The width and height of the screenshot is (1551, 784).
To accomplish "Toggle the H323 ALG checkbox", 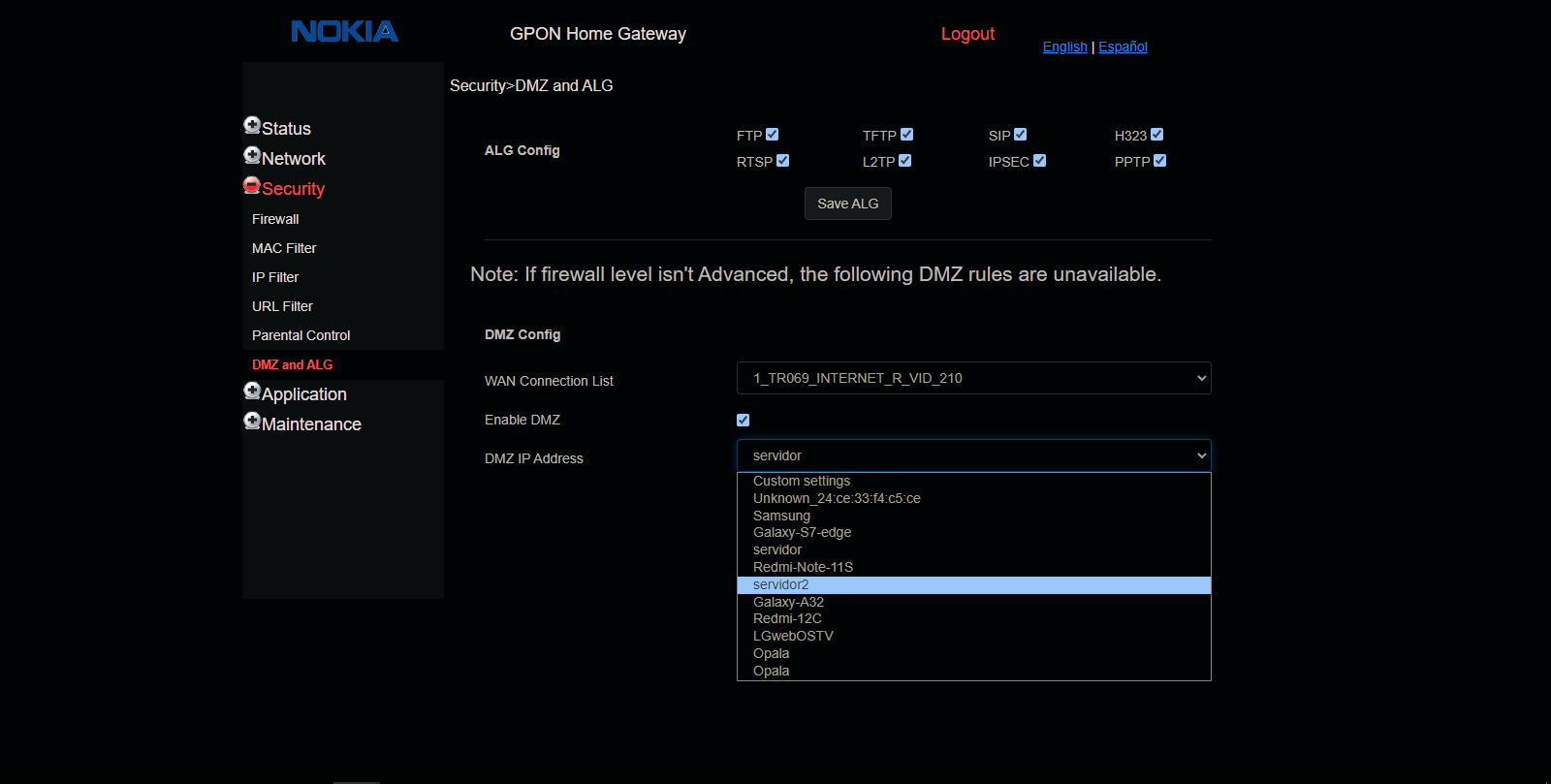I will click(x=1157, y=135).
